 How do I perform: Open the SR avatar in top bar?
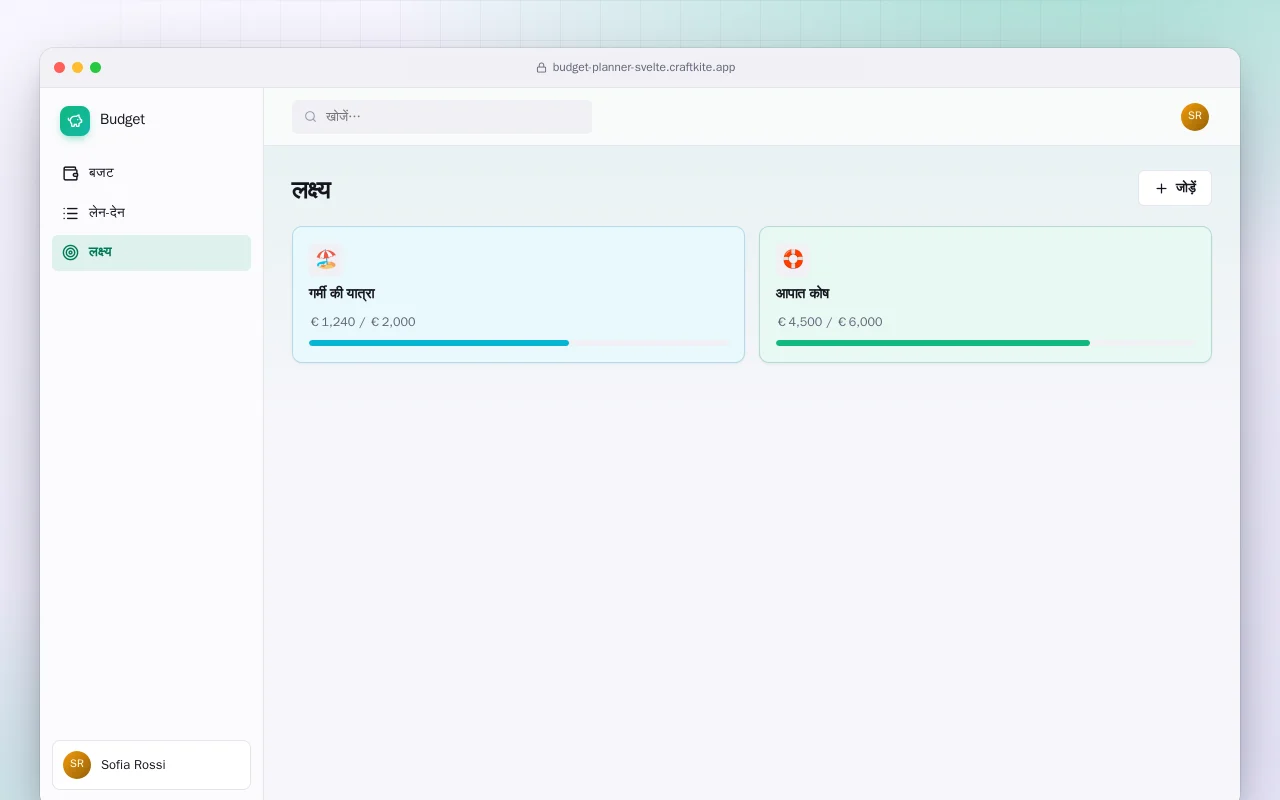point(1195,117)
